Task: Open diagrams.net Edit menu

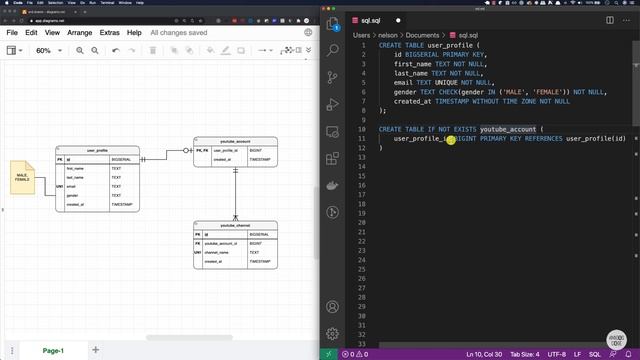Action: (x=31, y=33)
